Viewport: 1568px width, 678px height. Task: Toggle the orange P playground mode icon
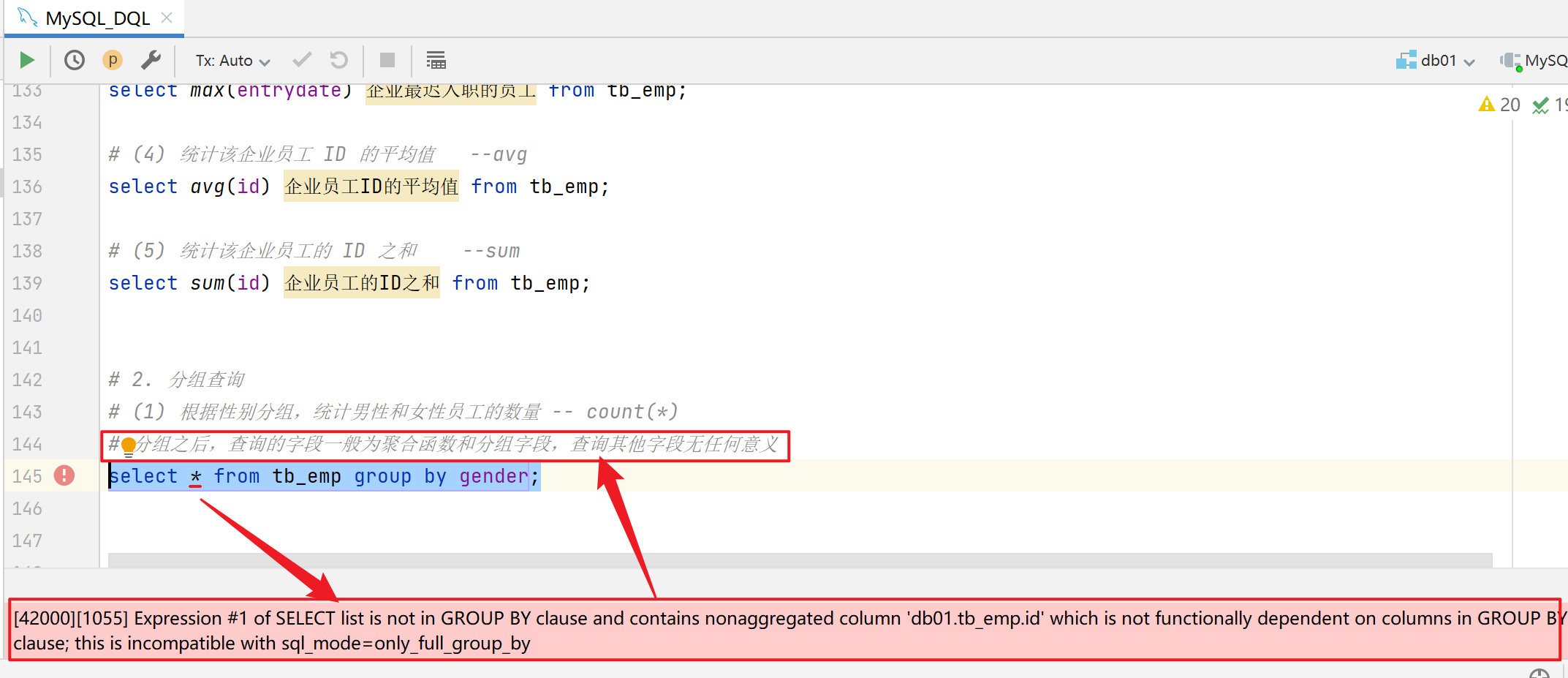pyautogui.click(x=113, y=60)
